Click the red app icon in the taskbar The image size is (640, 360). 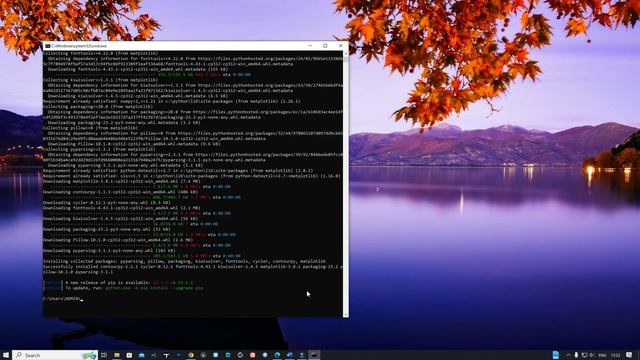pyautogui.click(x=252, y=355)
